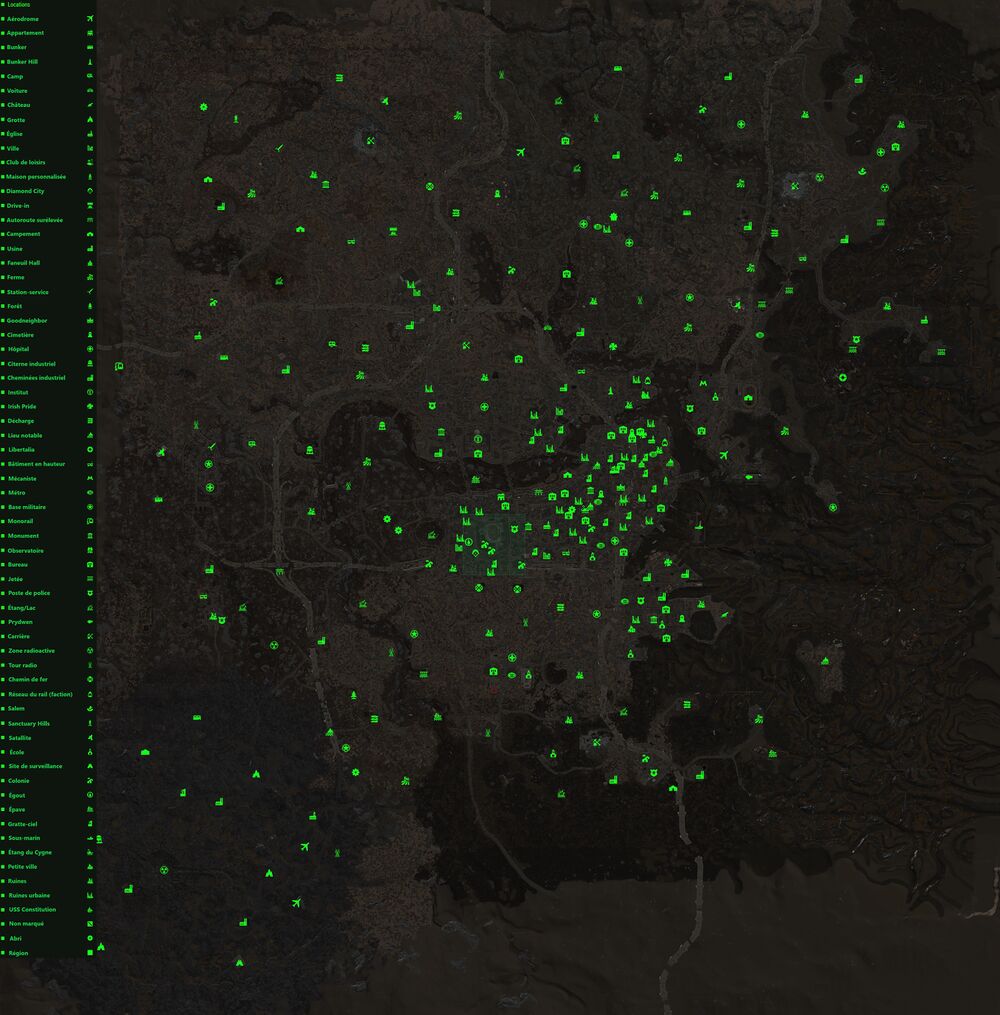Screen dimensions: 1000x1015
Task: Click the 'Citerne industriel' label
Action: (x=31, y=364)
